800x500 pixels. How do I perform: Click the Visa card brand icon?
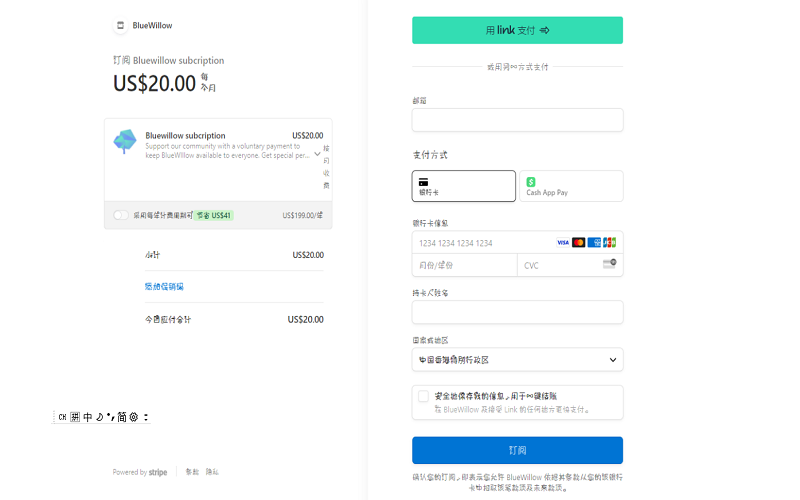563,242
